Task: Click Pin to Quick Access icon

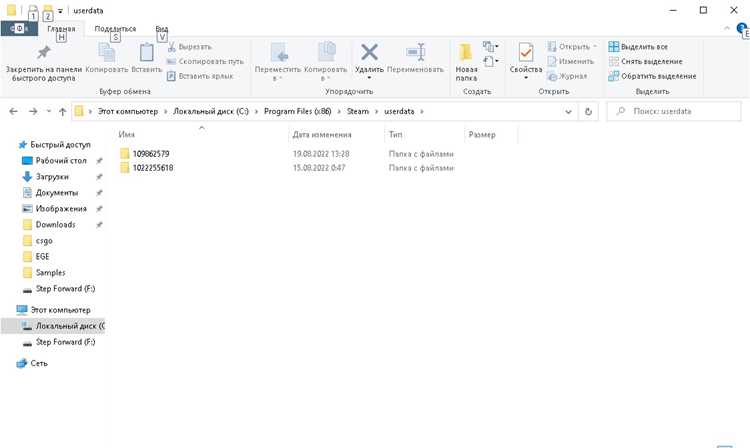Action: point(44,52)
